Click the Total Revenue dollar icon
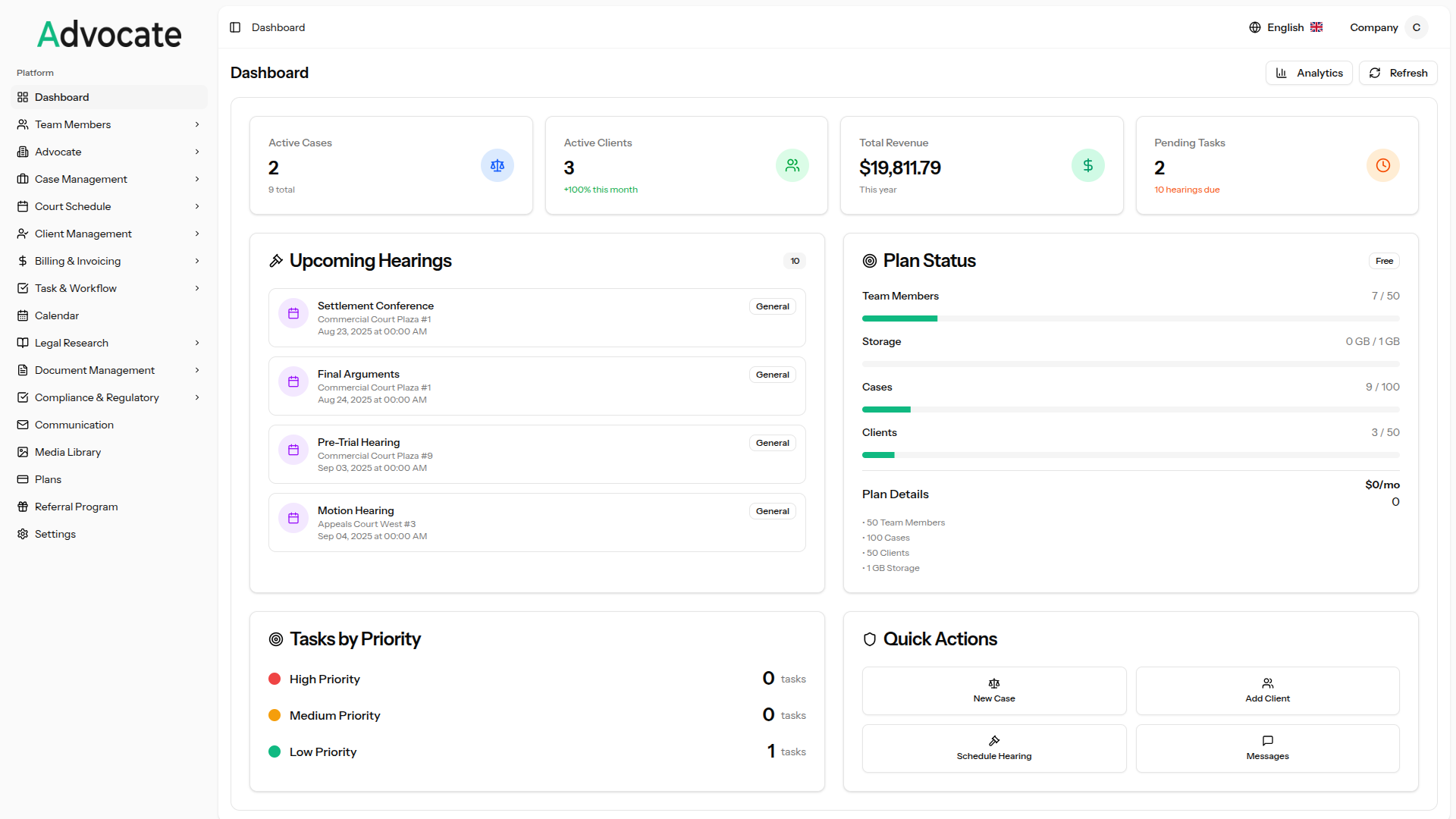1456x819 pixels. tap(1087, 165)
